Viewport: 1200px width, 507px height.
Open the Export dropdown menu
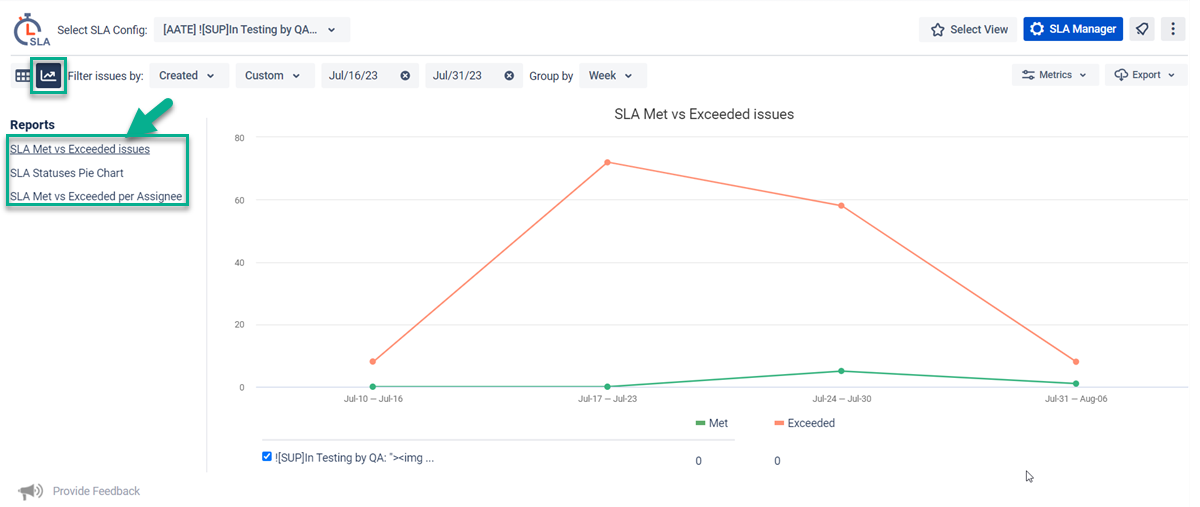click(1145, 75)
